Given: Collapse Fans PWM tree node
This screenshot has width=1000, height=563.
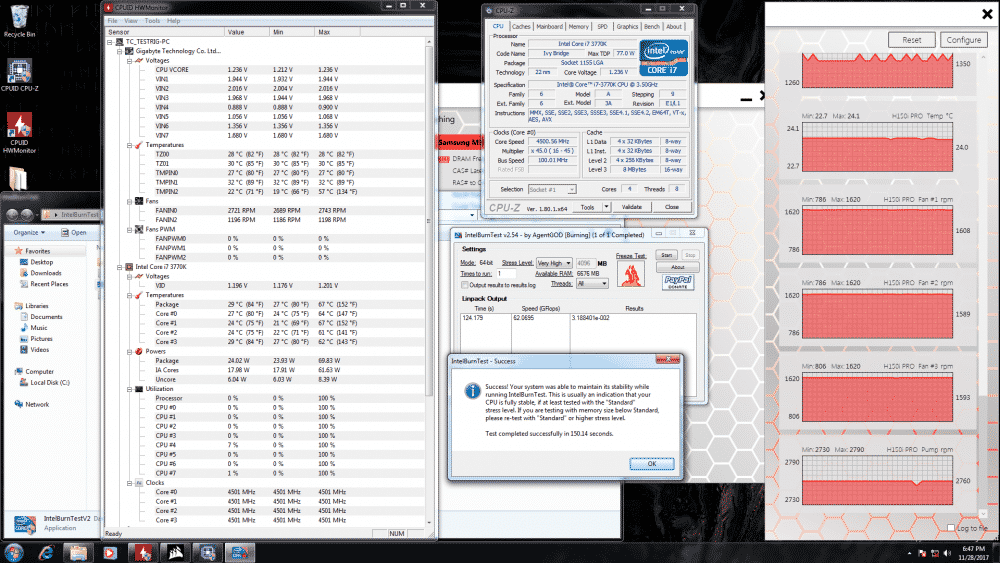Looking at the screenshot, I should (x=129, y=230).
